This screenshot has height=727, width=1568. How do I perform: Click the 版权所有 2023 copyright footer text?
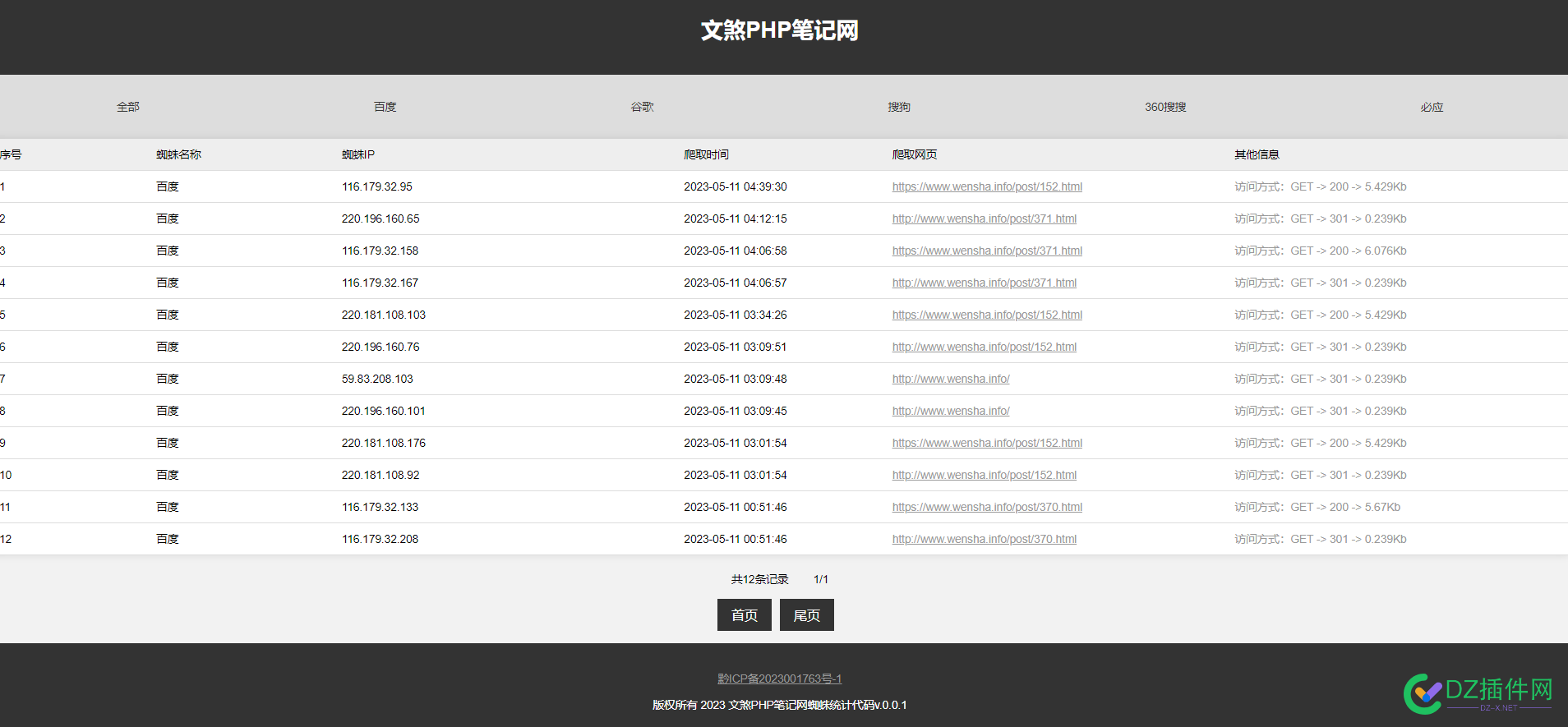(x=780, y=705)
